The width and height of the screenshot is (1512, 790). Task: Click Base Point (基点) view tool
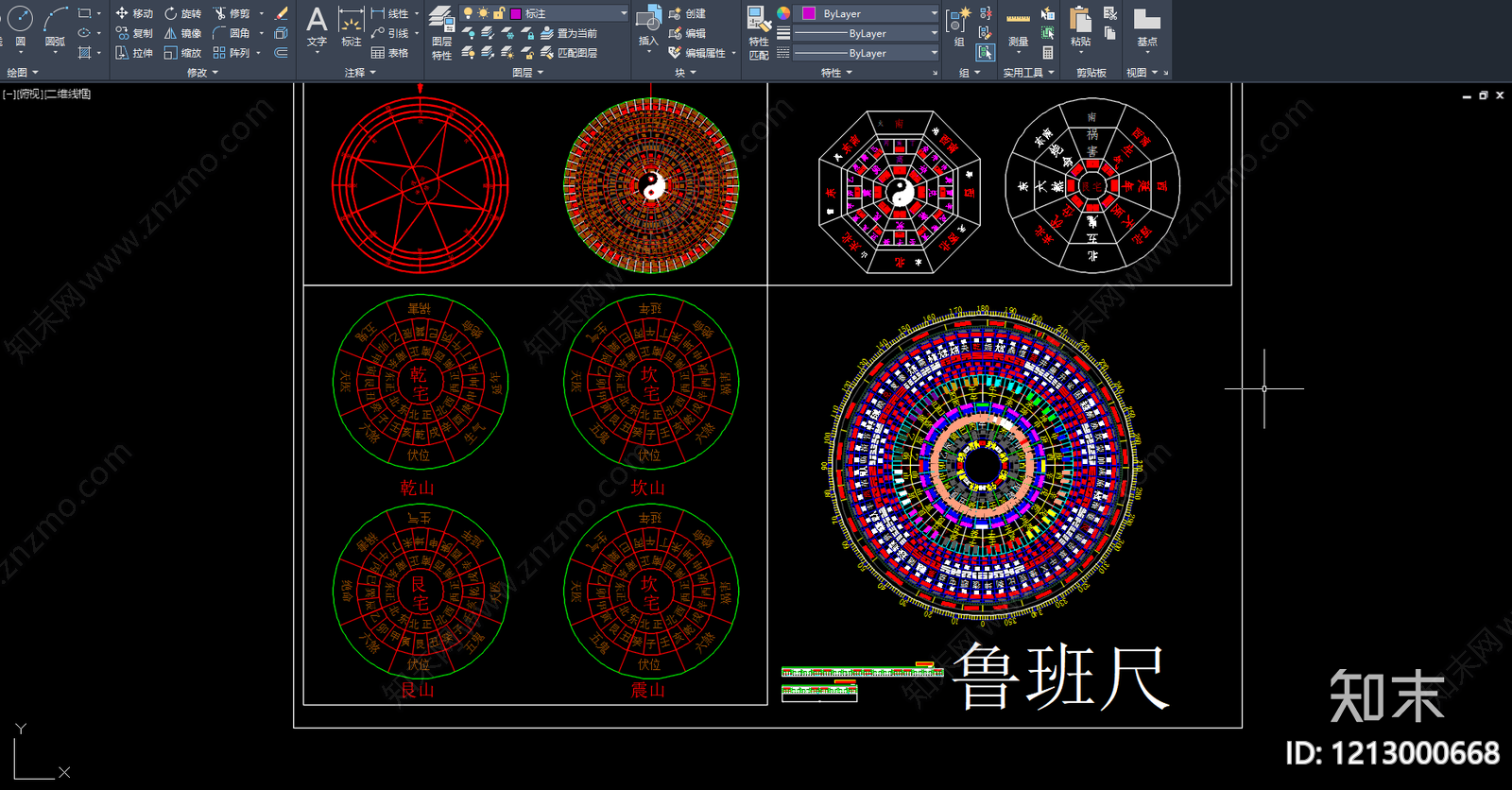[x=1146, y=26]
